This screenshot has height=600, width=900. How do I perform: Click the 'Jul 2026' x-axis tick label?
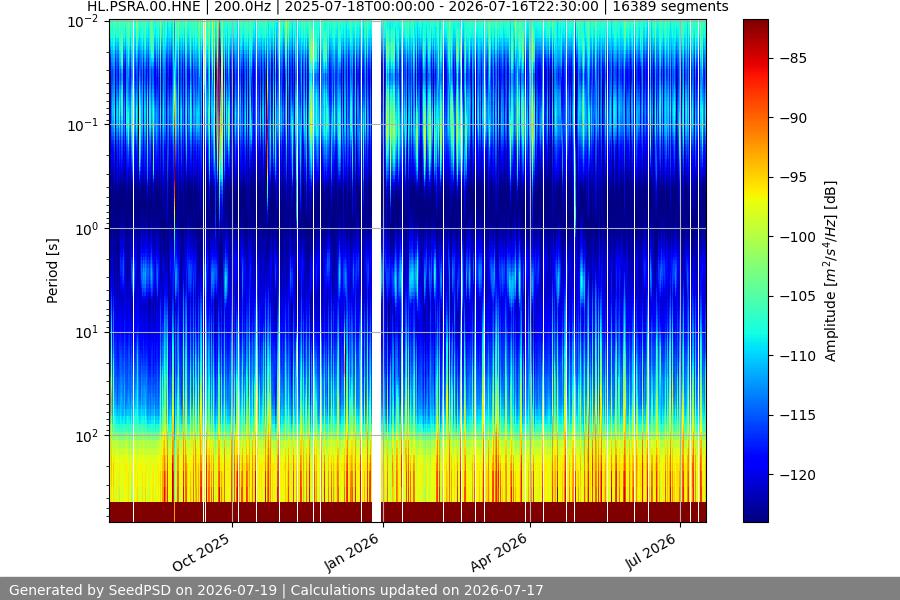click(650, 552)
